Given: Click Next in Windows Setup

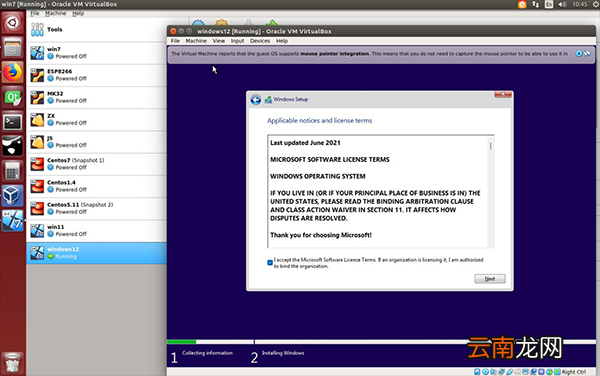Looking at the screenshot, I should 490,279.
